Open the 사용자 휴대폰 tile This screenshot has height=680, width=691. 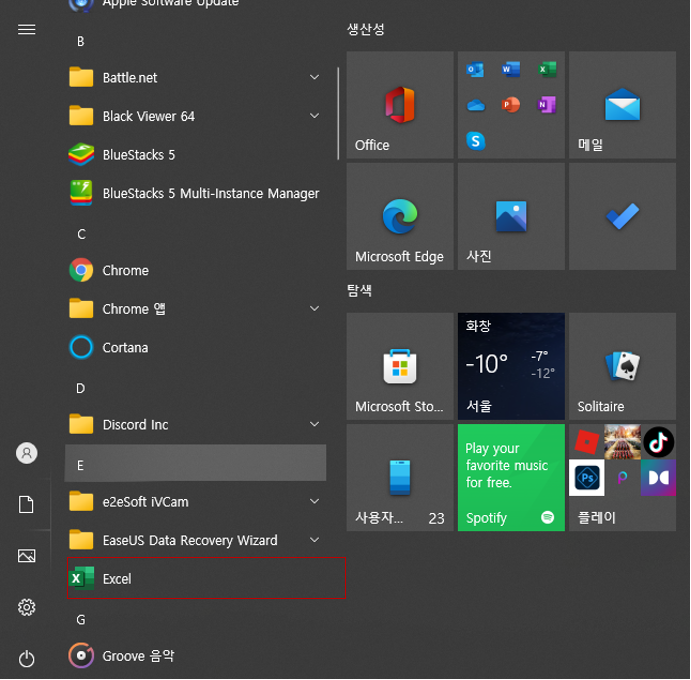[x=400, y=478]
